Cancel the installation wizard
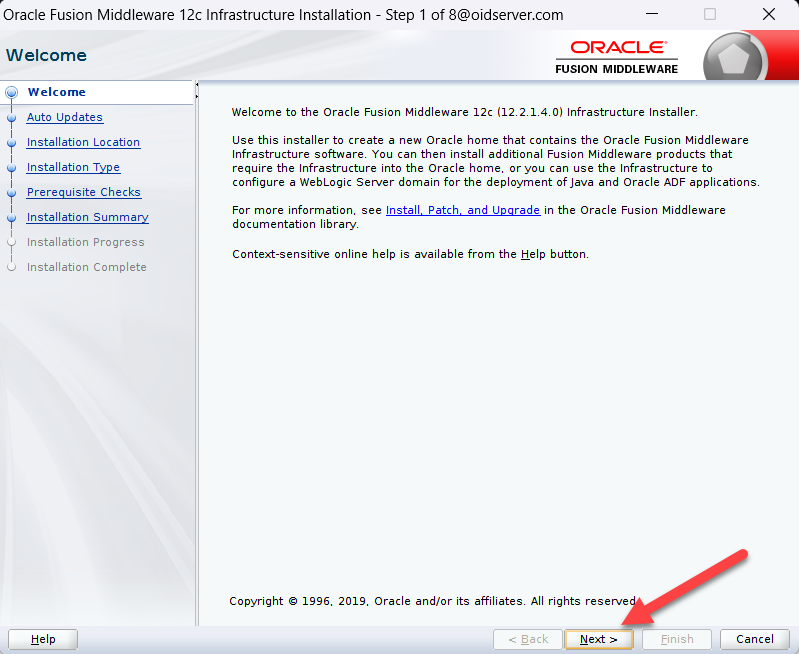Screen dimensions: 799x654 point(754,639)
